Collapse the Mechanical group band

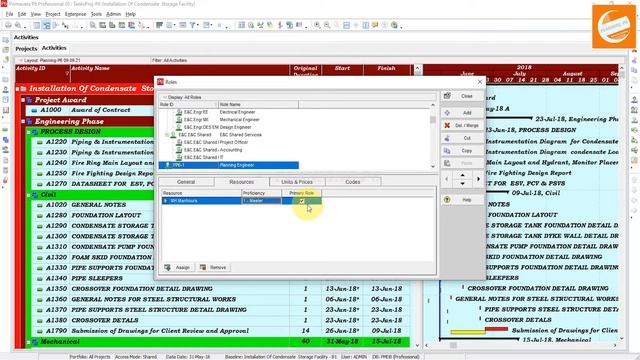click(29, 342)
